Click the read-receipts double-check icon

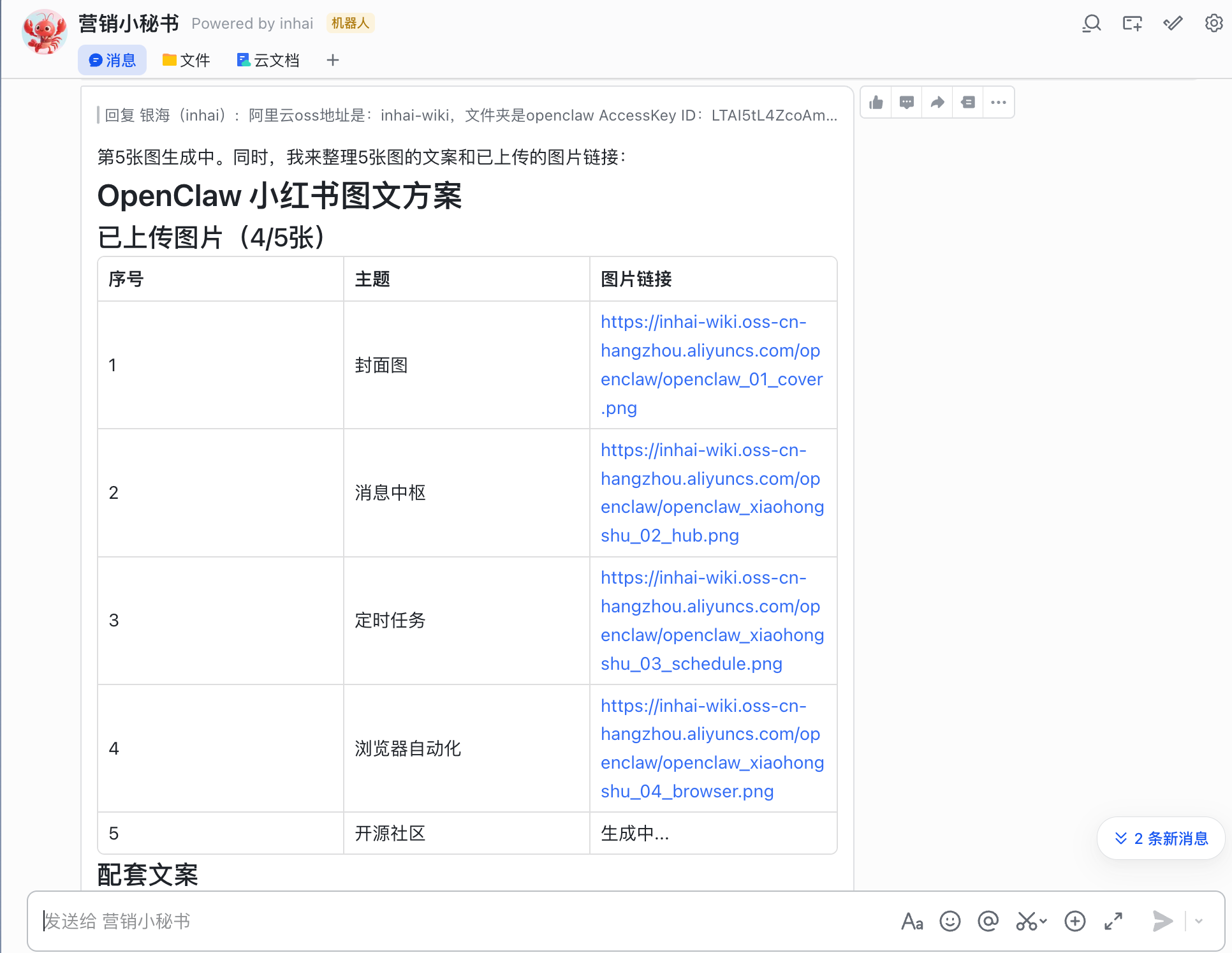point(1173,23)
